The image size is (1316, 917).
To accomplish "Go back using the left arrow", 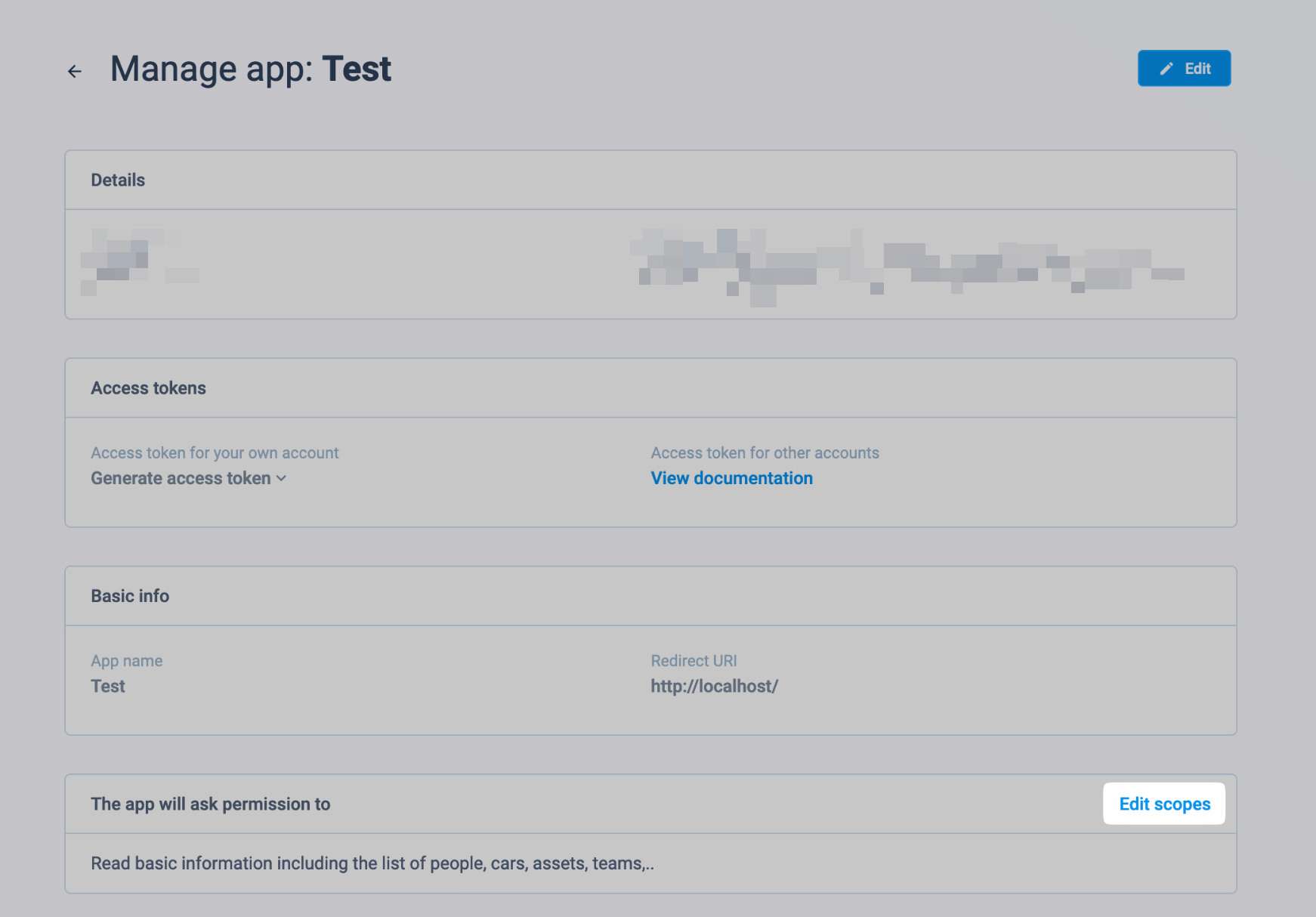I will coord(74,71).
